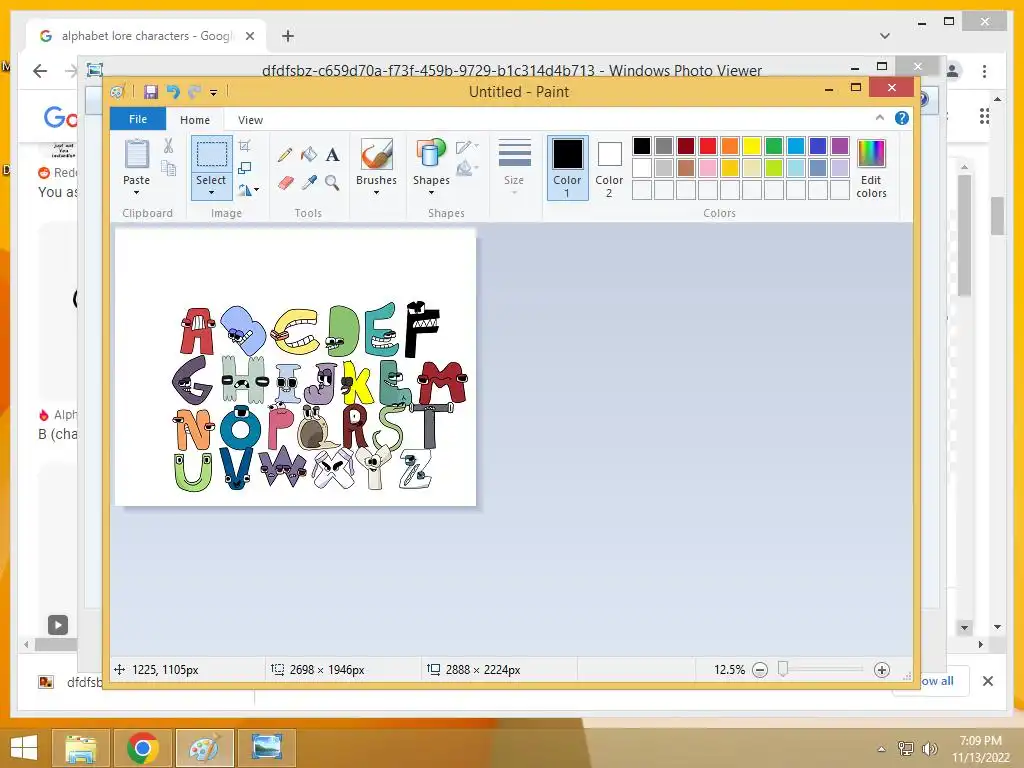Viewport: 1024px width, 768px height.
Task: Activate Color 2 background selector
Action: tap(609, 168)
